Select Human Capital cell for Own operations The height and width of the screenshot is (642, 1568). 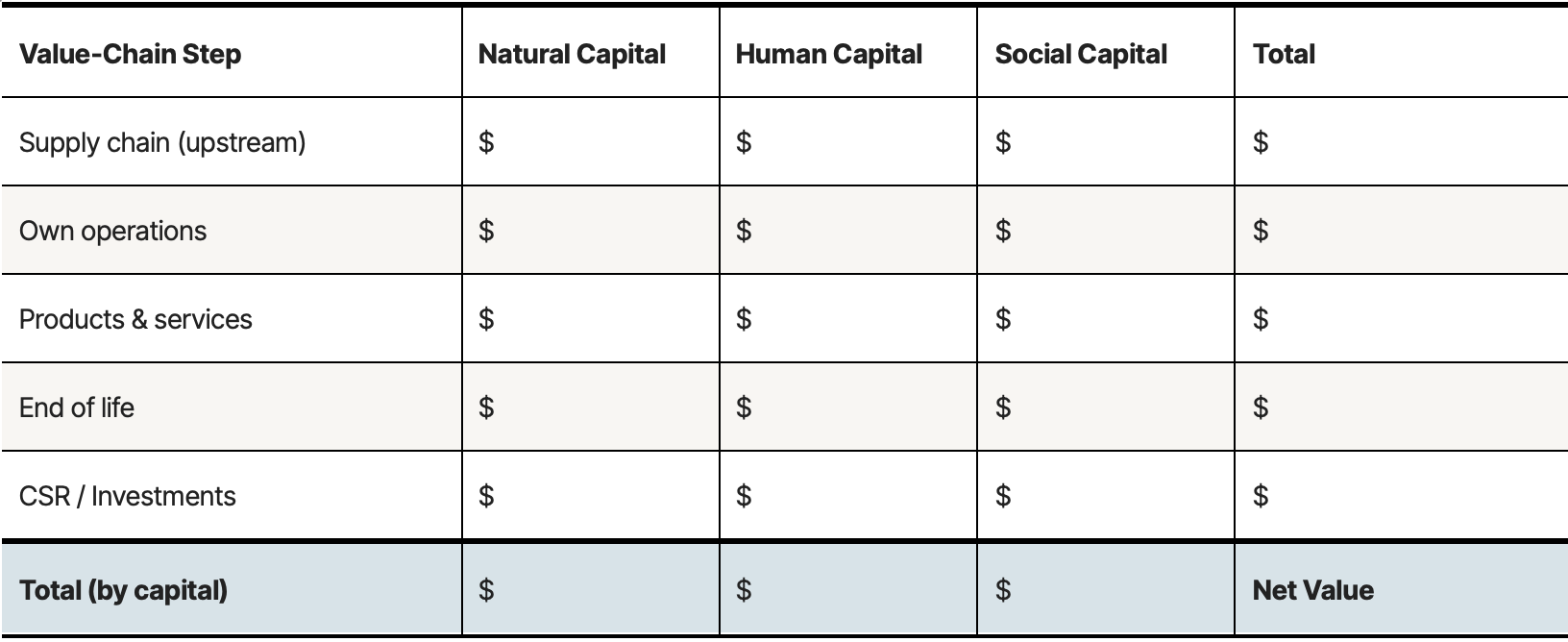847,231
